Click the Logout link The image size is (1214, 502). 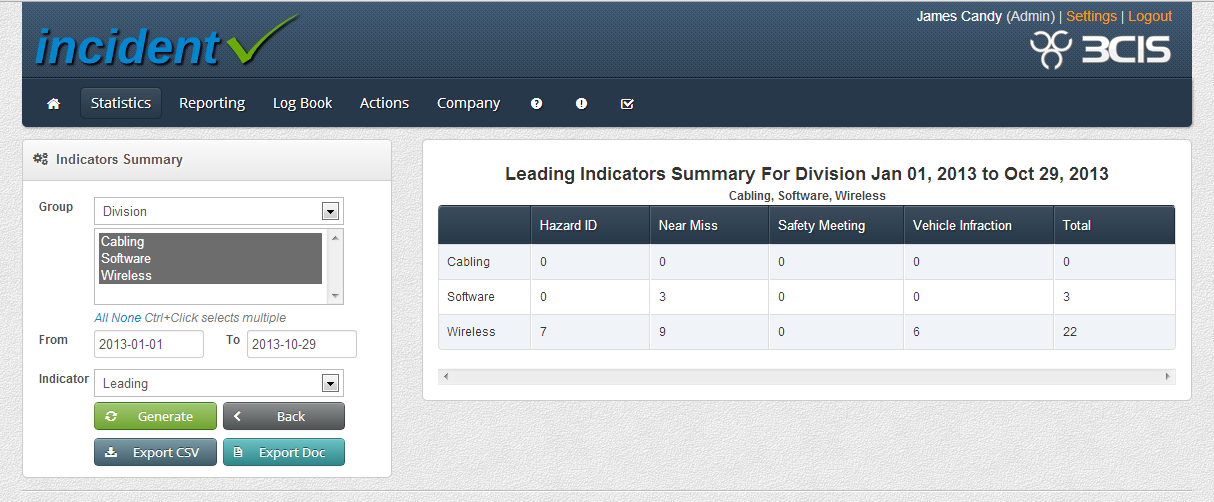(x=1150, y=16)
